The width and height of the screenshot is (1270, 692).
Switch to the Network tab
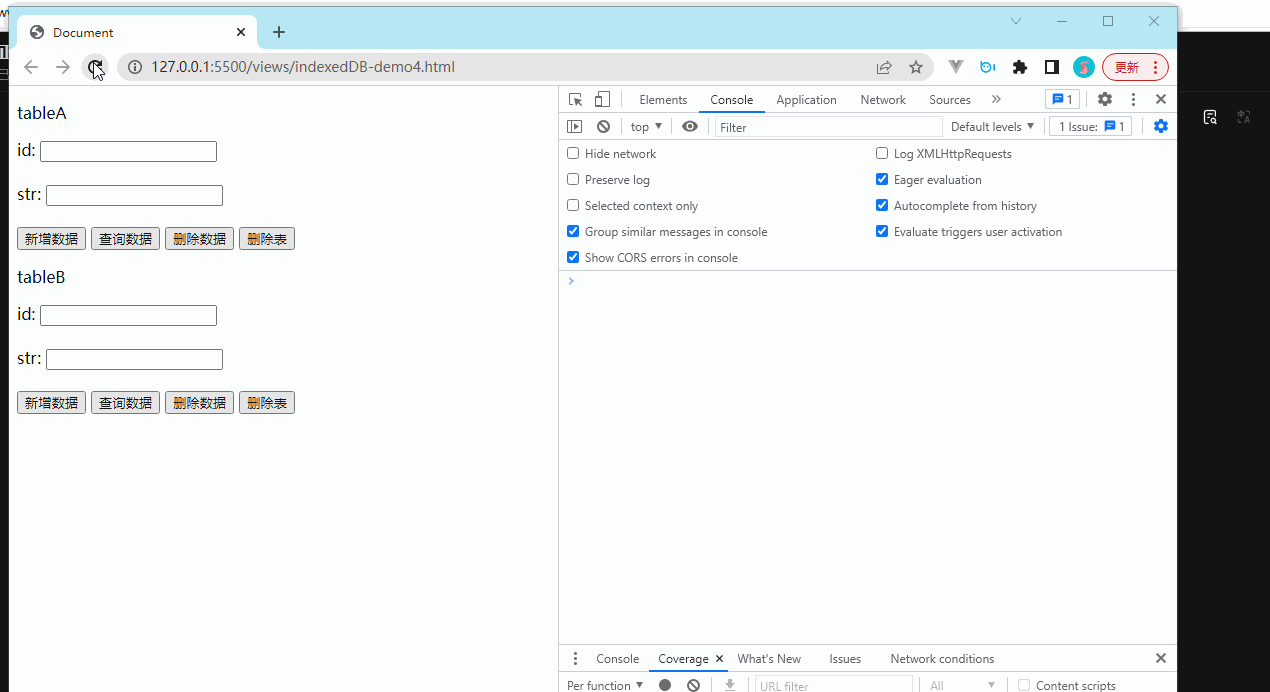pos(883,99)
